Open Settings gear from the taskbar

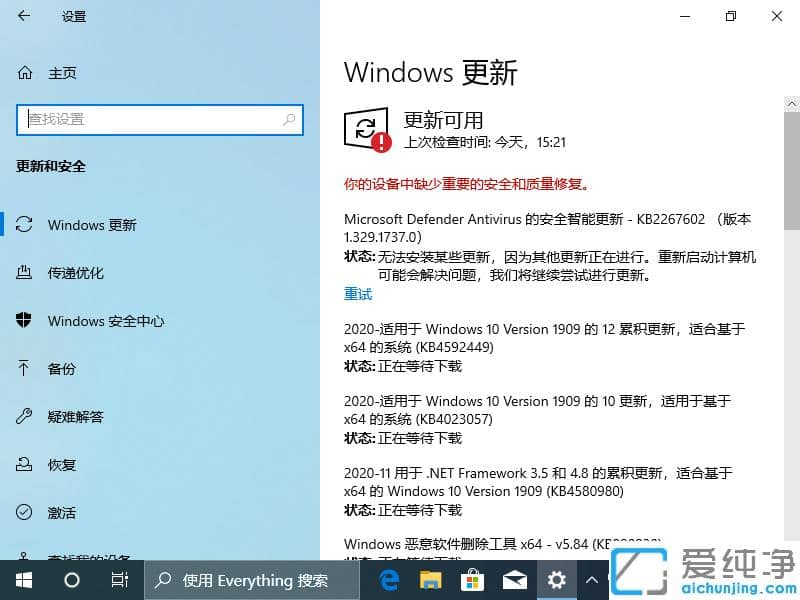(556, 580)
